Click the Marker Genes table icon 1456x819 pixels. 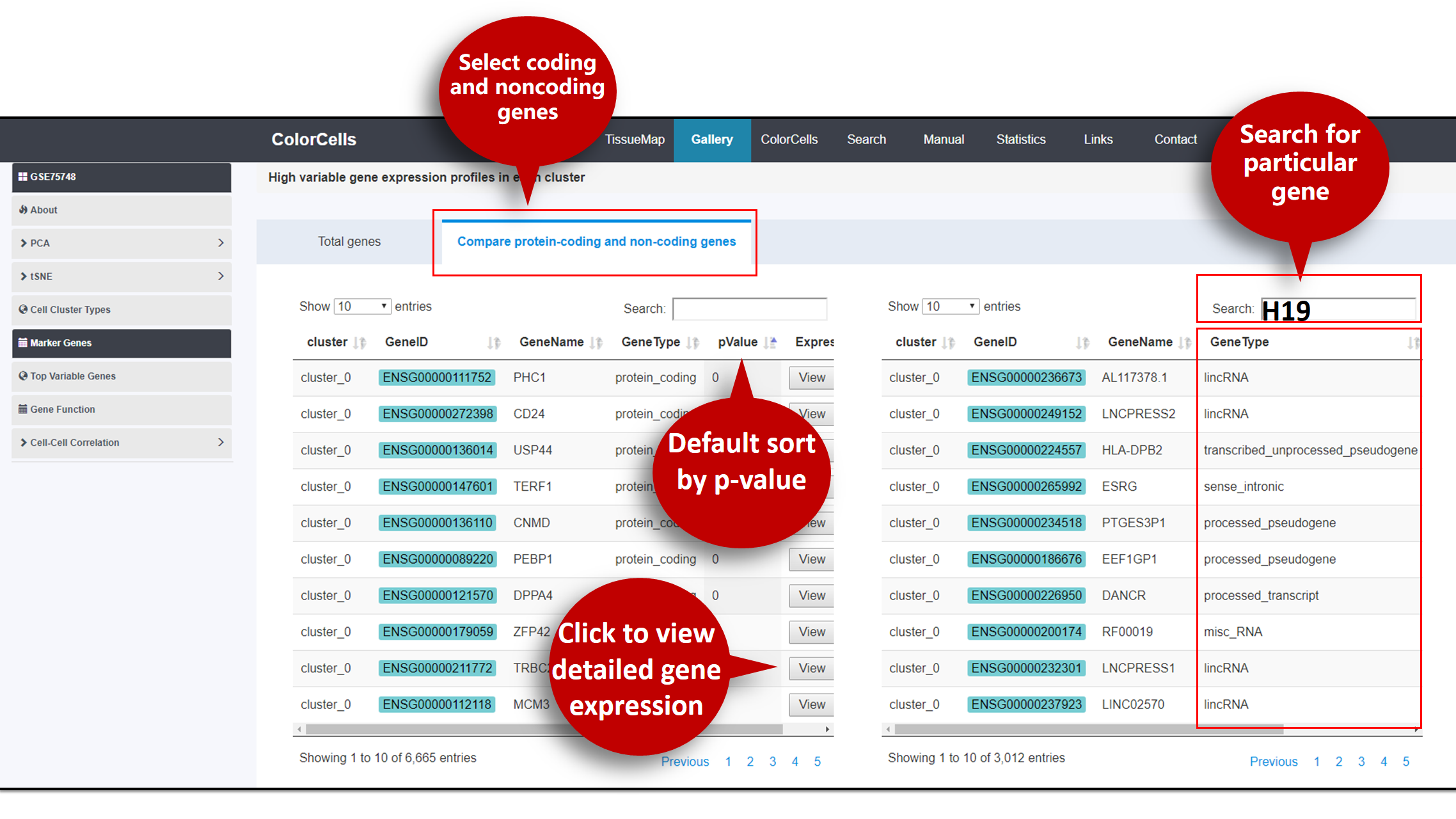pyautogui.click(x=22, y=342)
